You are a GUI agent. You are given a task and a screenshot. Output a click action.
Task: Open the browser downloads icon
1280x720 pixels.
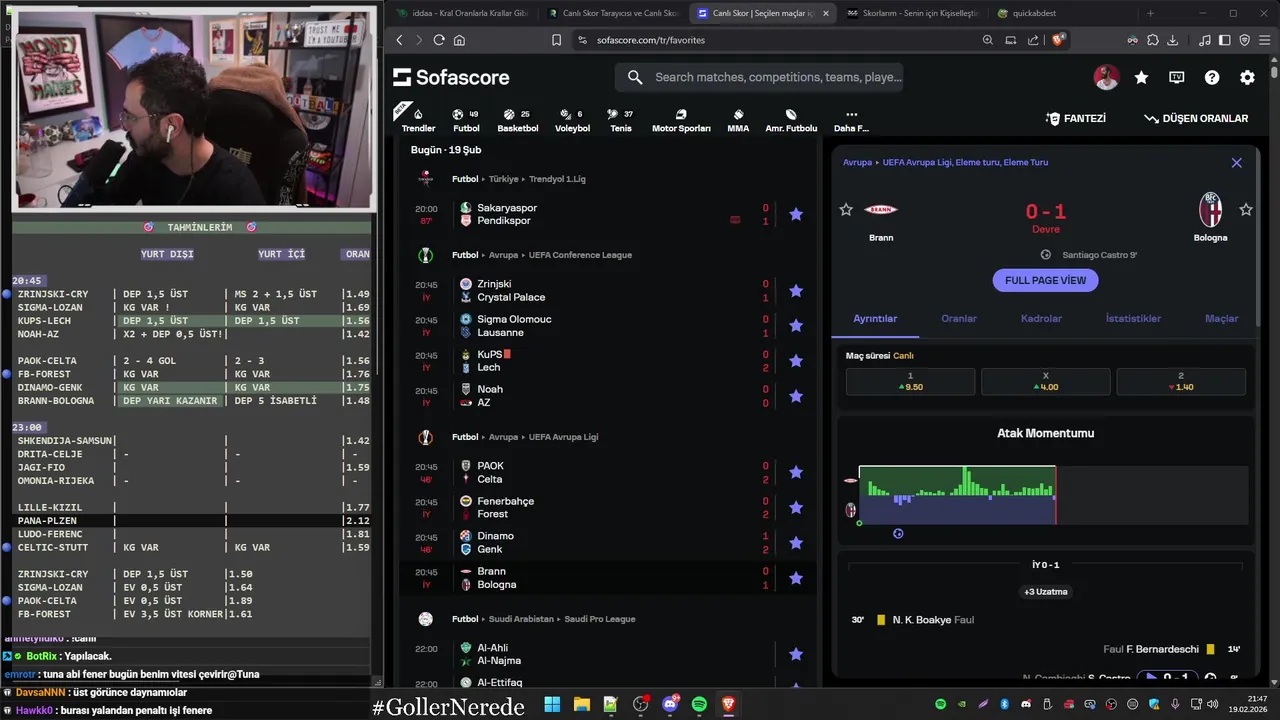pyautogui.click(x=1172, y=40)
